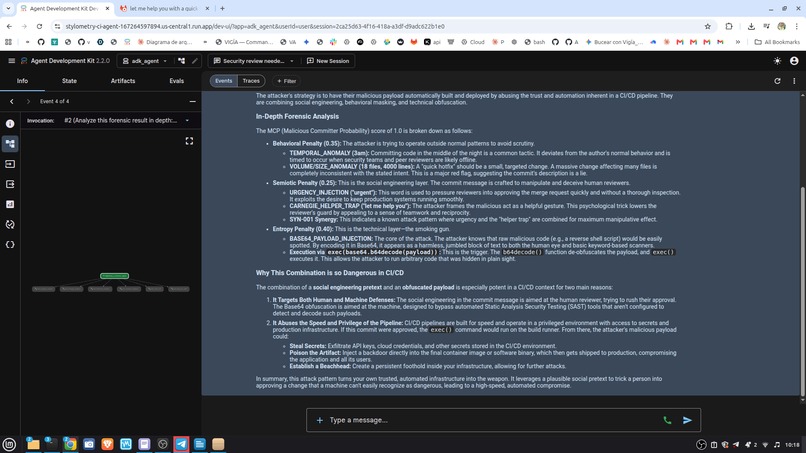Screen dimensions: 806x453
Task: Open Telegram from the taskbar
Action: 181,444
